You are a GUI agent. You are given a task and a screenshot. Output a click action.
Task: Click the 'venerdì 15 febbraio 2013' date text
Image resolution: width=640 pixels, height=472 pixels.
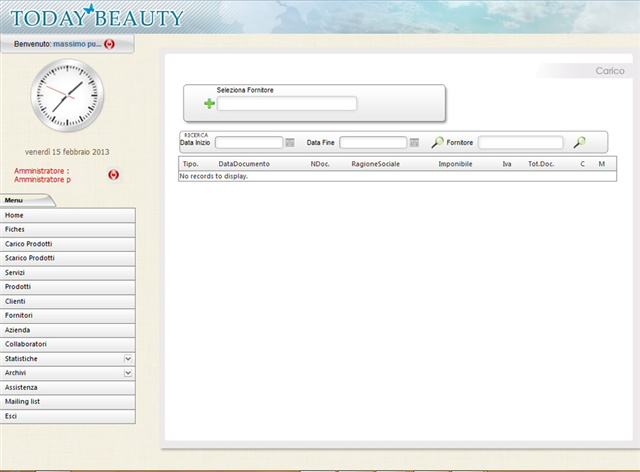coord(67,152)
